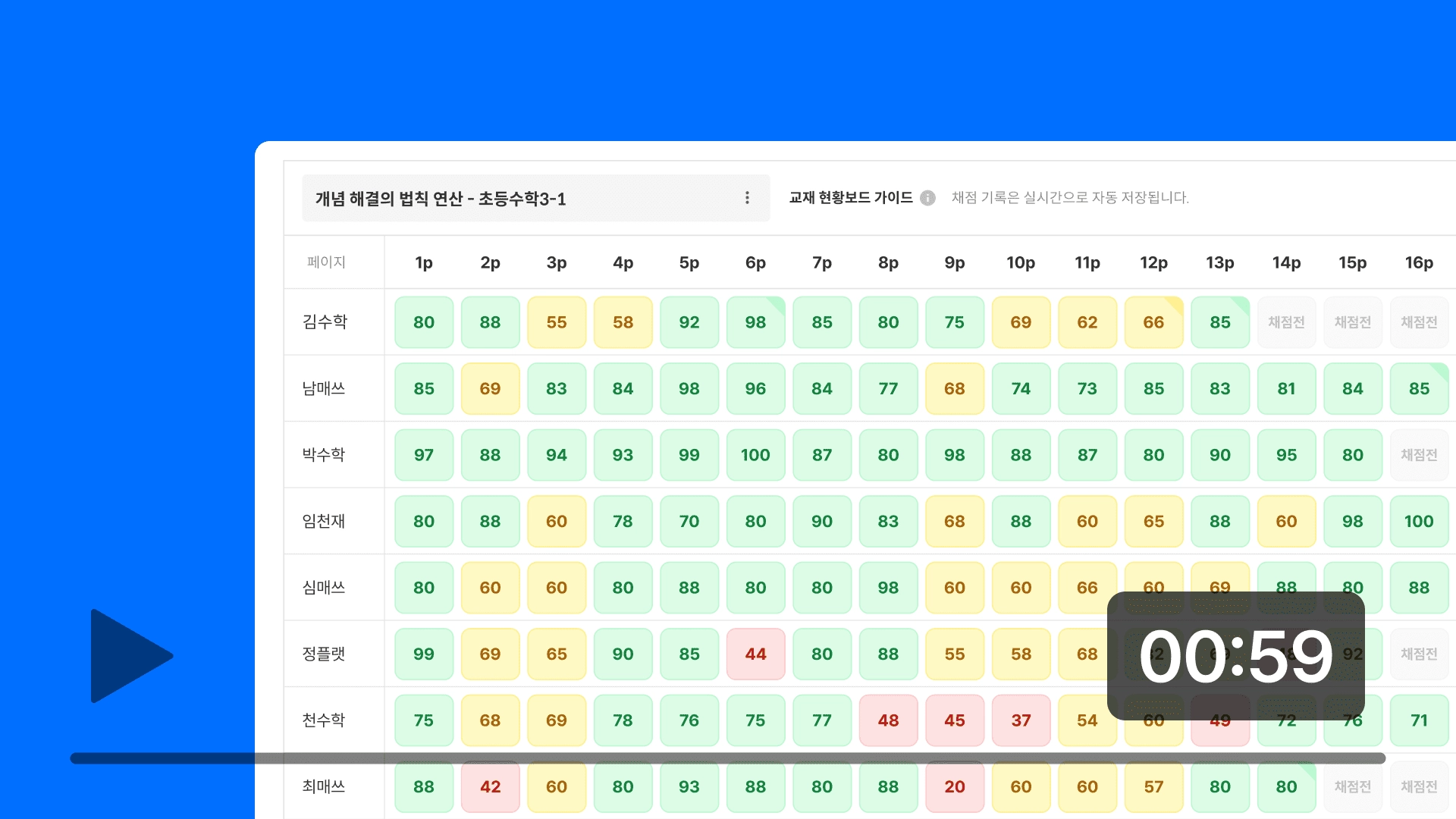Open the 개념 해결의 법칙 연산 textbook selector
The height and width of the screenshot is (819, 1456).
point(523,198)
